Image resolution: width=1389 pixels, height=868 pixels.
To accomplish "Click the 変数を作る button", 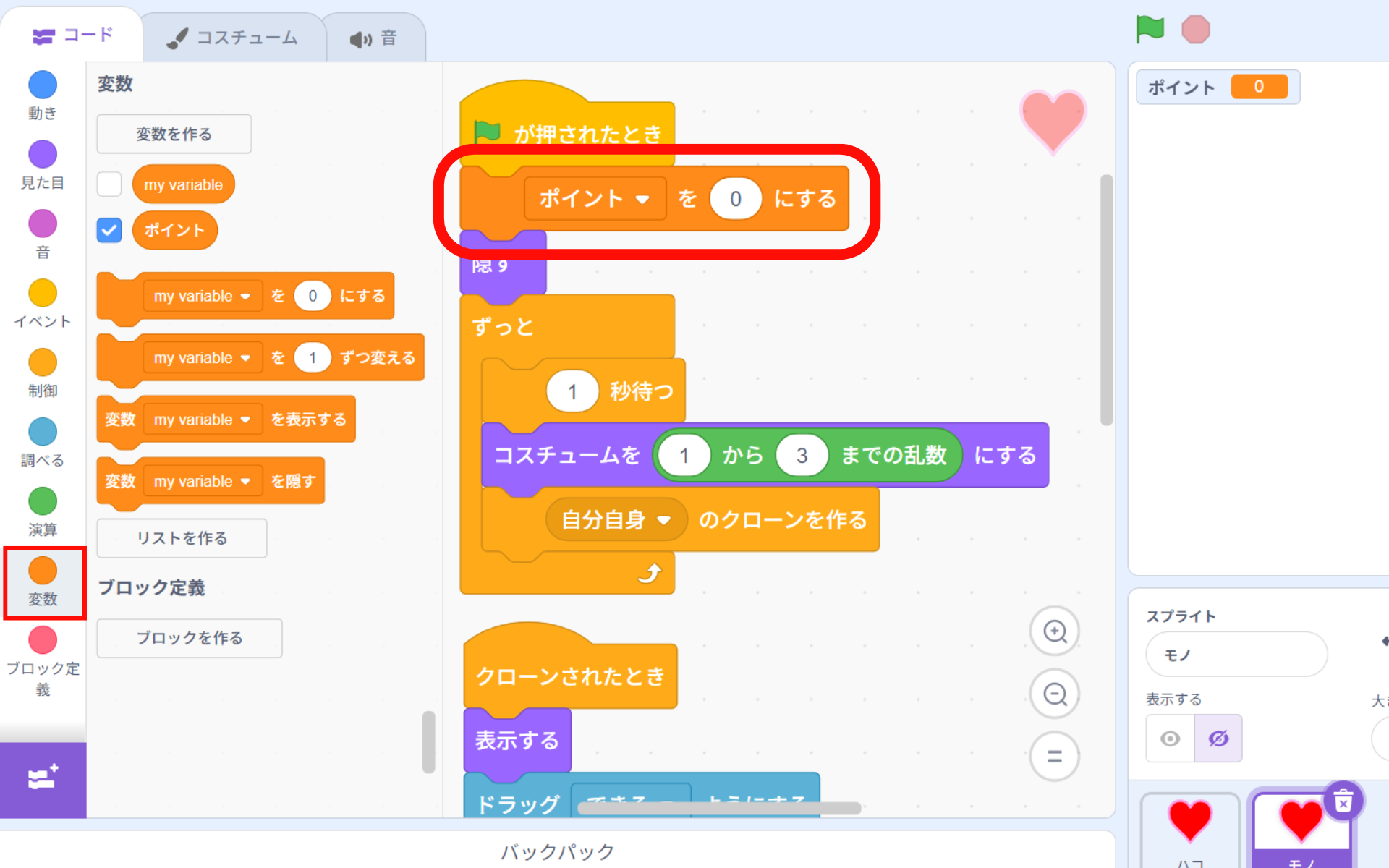I will pos(174,134).
